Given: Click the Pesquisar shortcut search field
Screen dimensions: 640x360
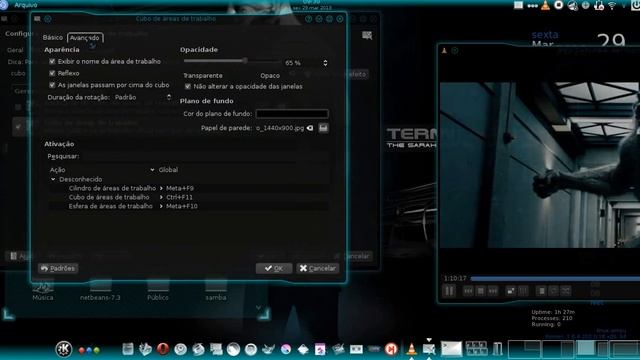Looking at the screenshot, I should (x=204, y=156).
